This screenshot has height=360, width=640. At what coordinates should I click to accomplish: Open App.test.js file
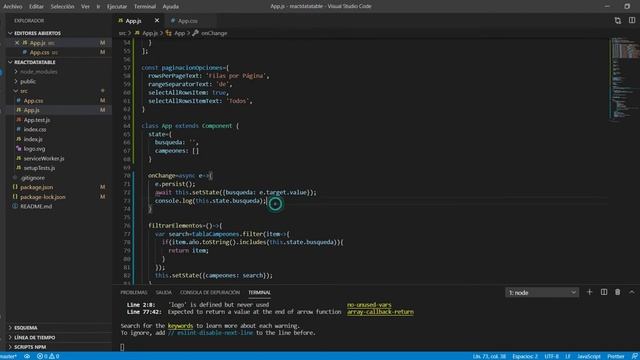pos(37,120)
